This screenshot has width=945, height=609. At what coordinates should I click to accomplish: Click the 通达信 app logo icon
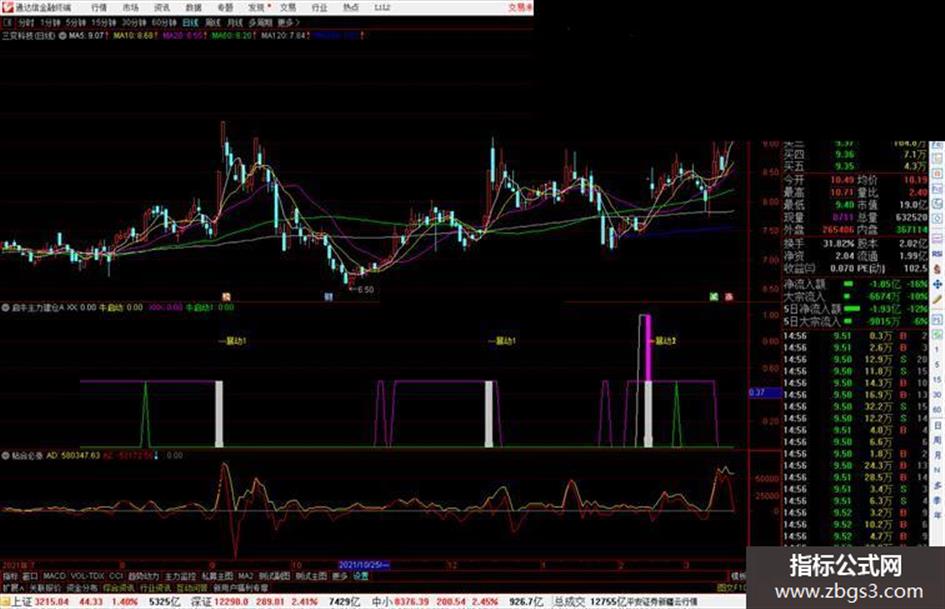tap(7, 7)
